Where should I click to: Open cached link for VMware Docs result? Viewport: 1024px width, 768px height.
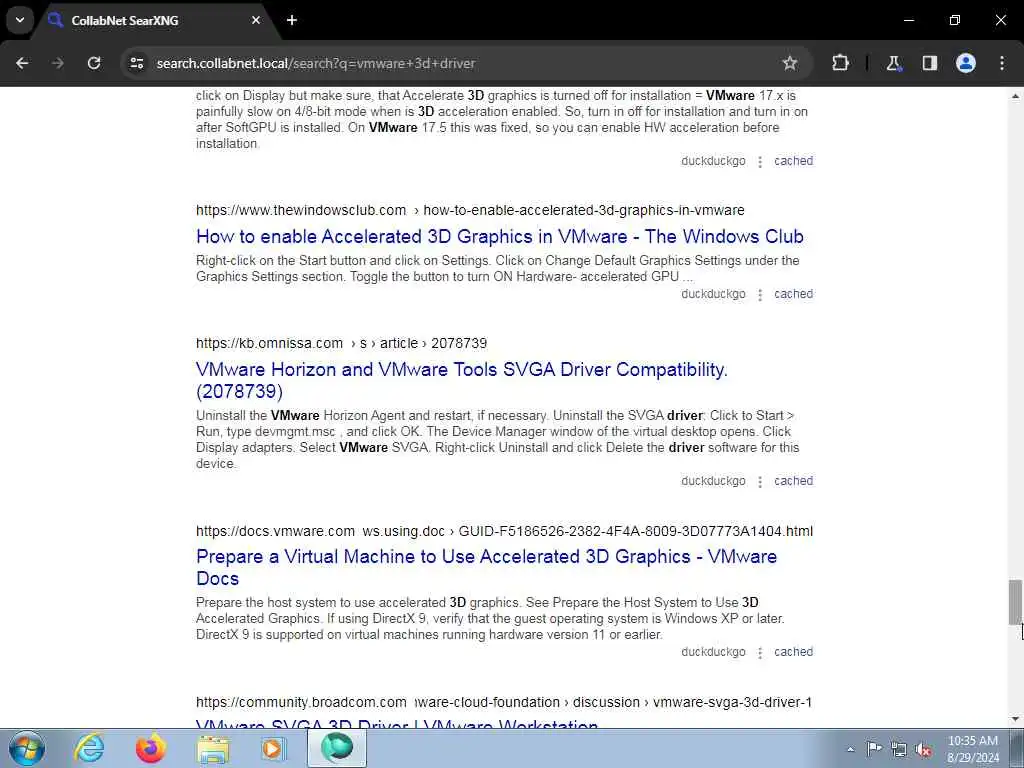point(793,652)
